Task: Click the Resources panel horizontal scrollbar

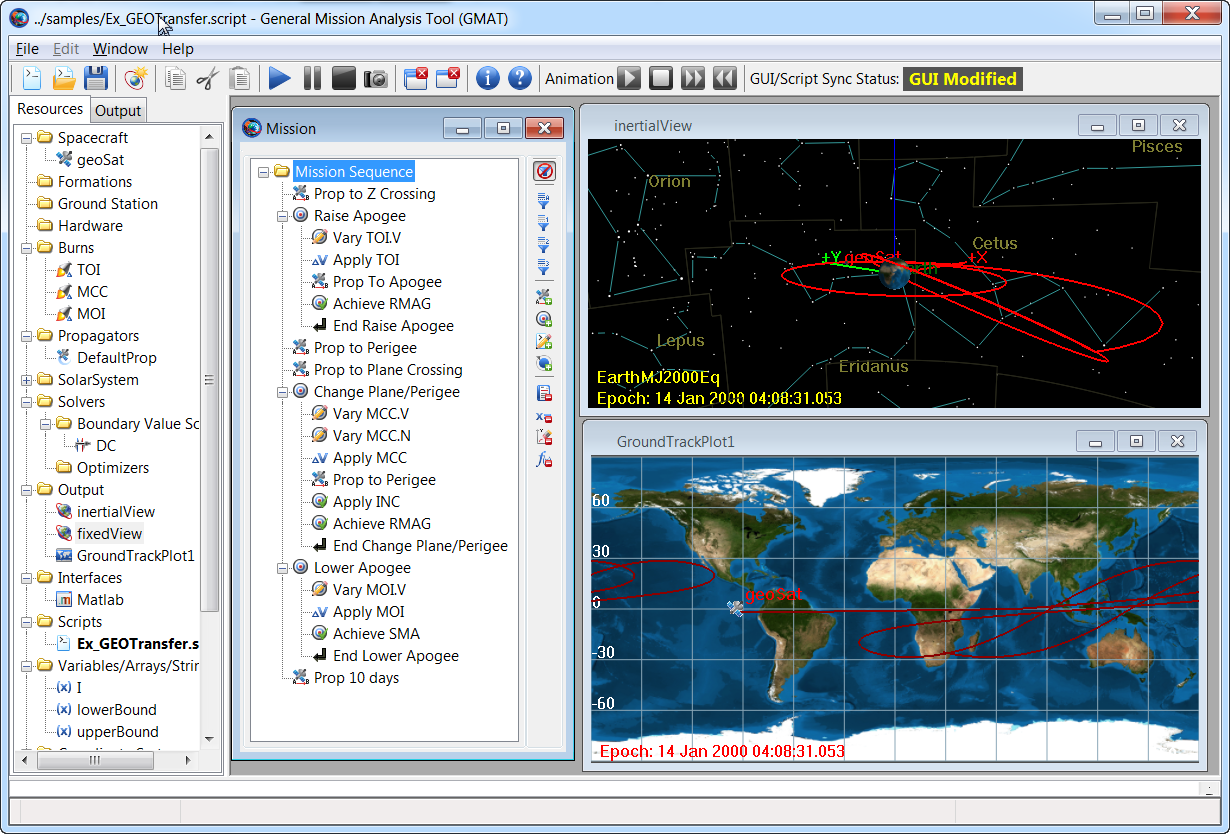Action: tap(96, 760)
